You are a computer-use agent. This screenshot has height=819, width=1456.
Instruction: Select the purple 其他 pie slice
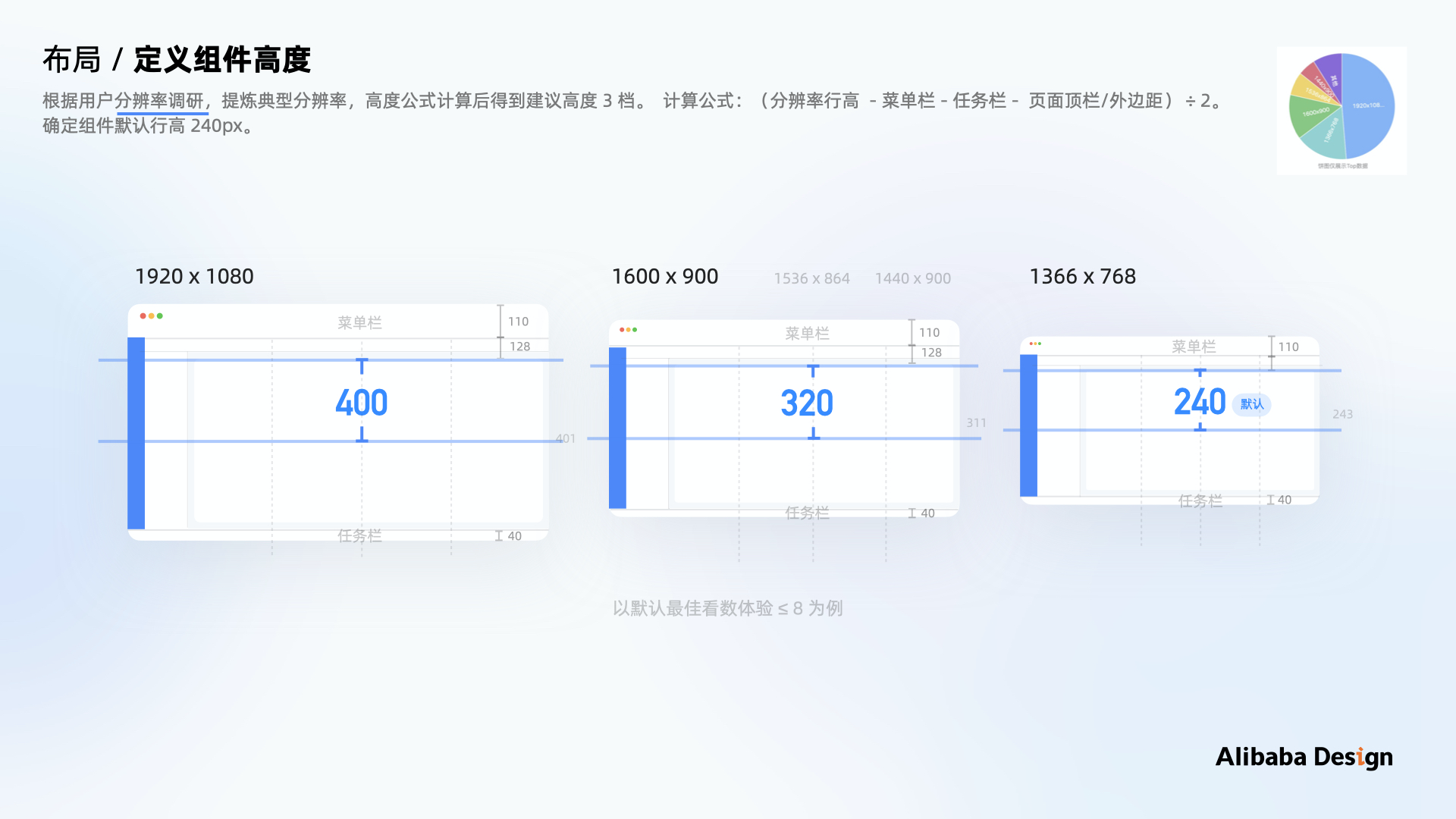1331,74
